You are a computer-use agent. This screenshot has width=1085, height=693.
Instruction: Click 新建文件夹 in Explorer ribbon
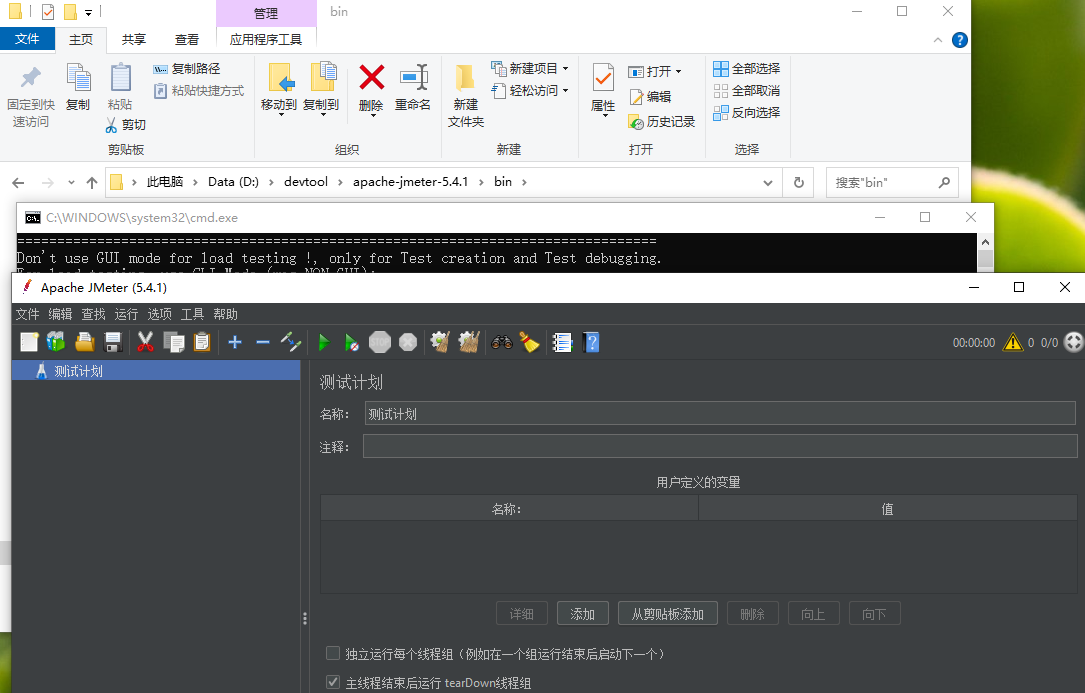[466, 96]
